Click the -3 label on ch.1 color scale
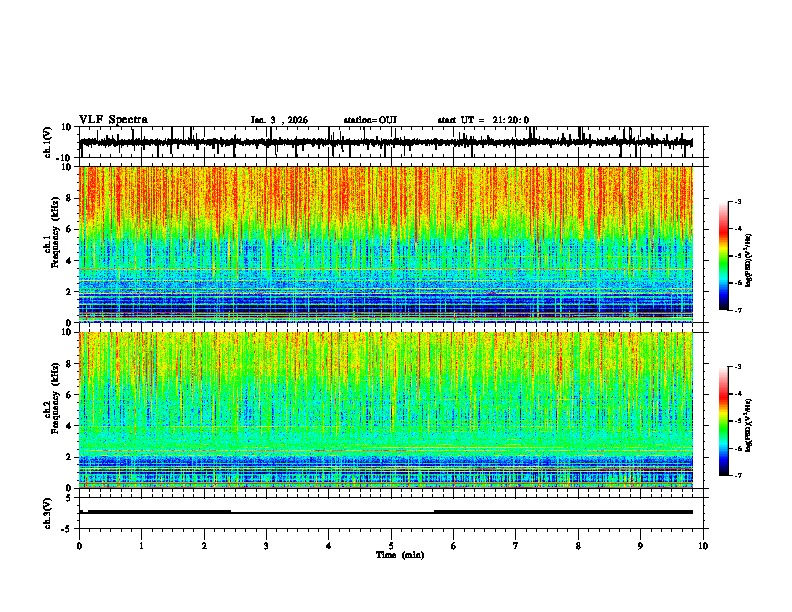 (x=738, y=202)
